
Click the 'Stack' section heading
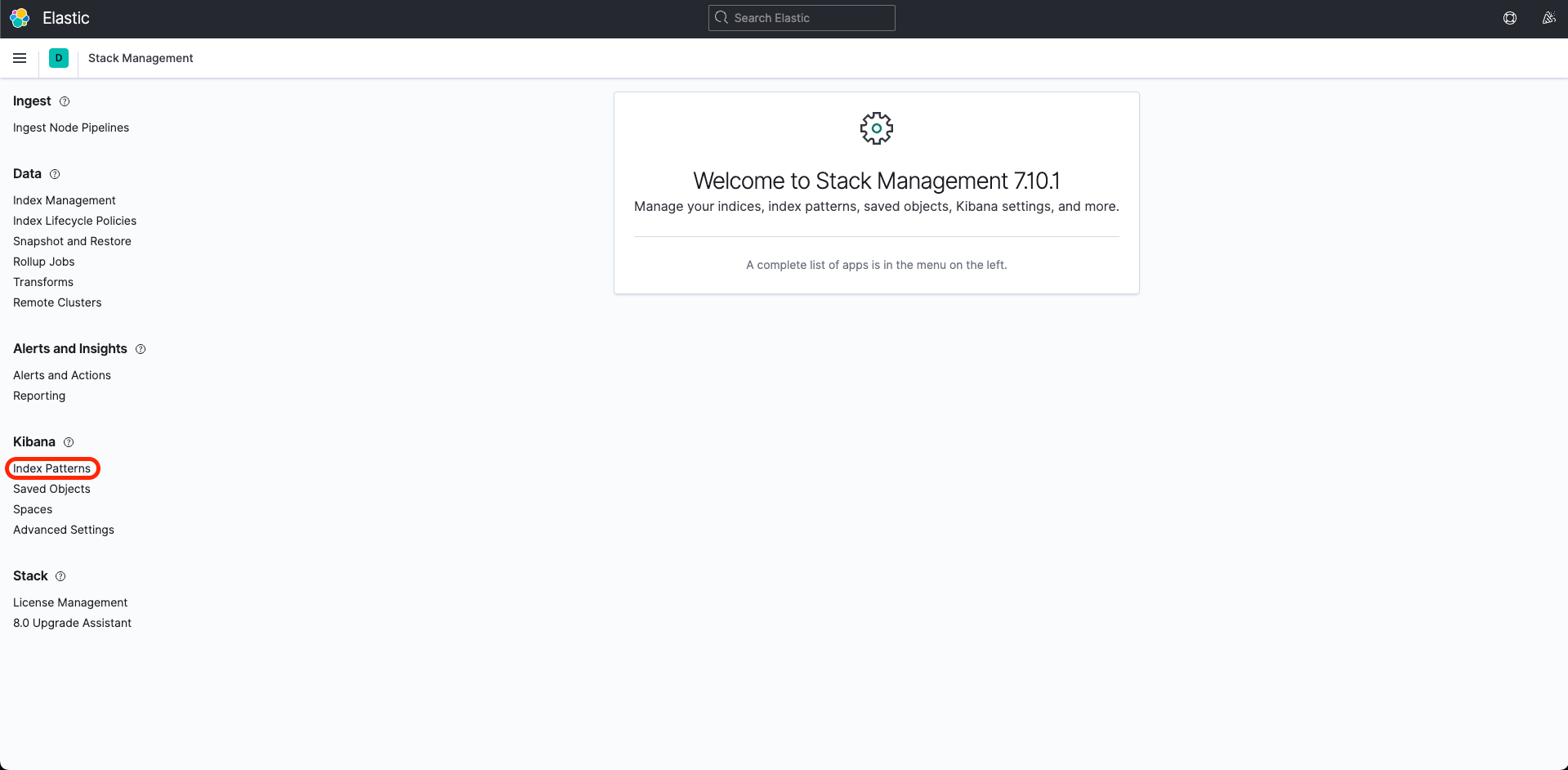(30, 576)
